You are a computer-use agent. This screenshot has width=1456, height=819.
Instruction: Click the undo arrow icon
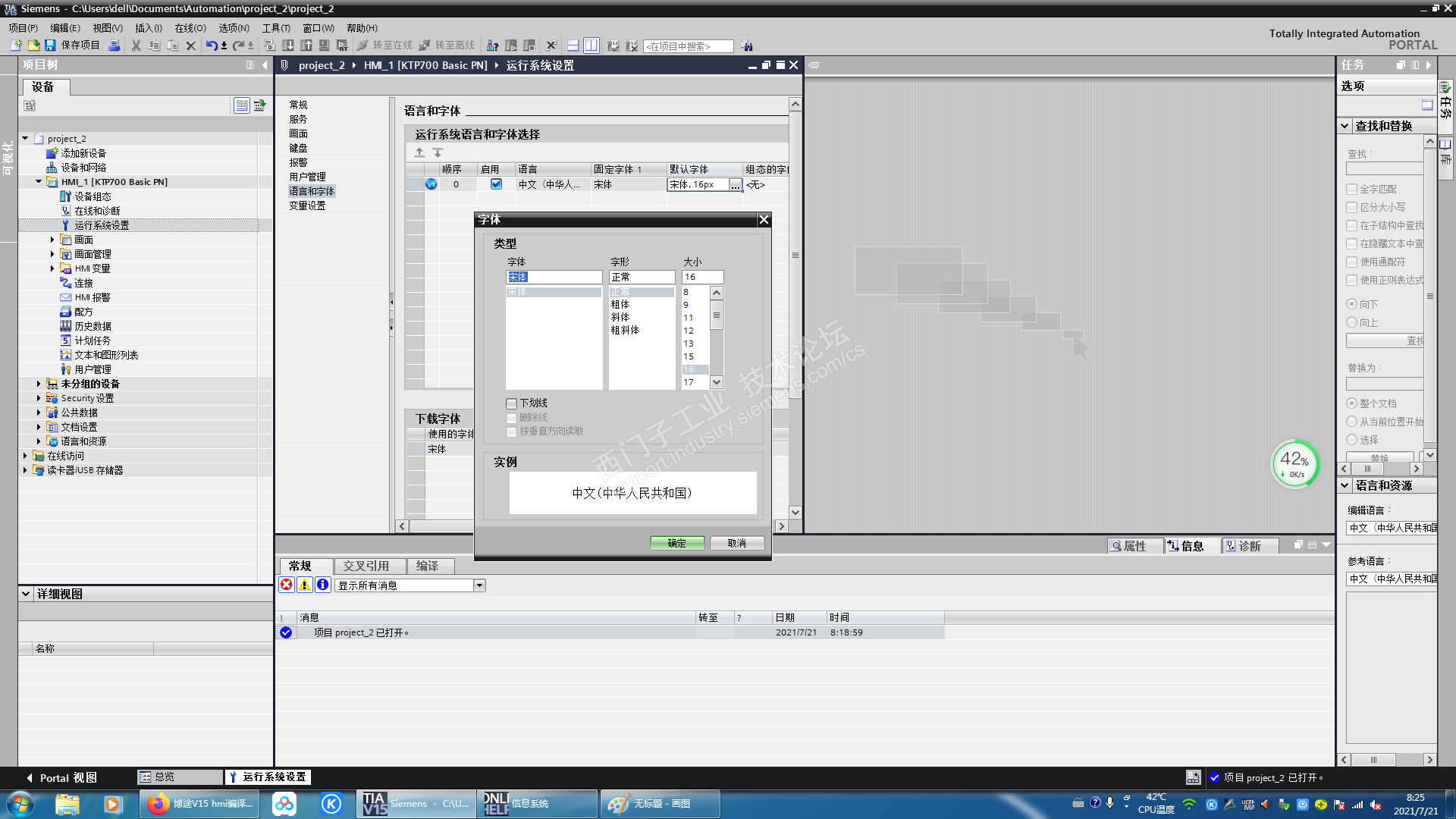point(211,45)
